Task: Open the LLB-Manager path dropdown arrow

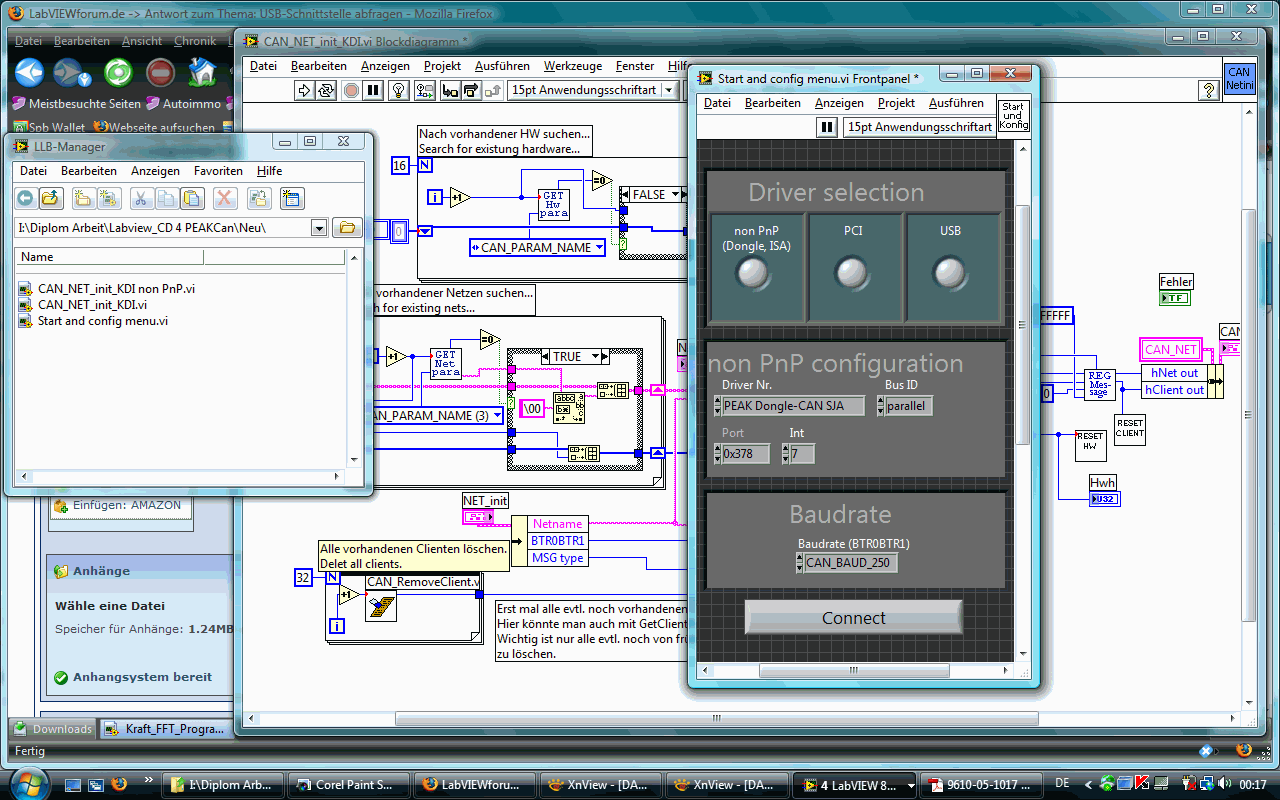Action: coord(319,228)
